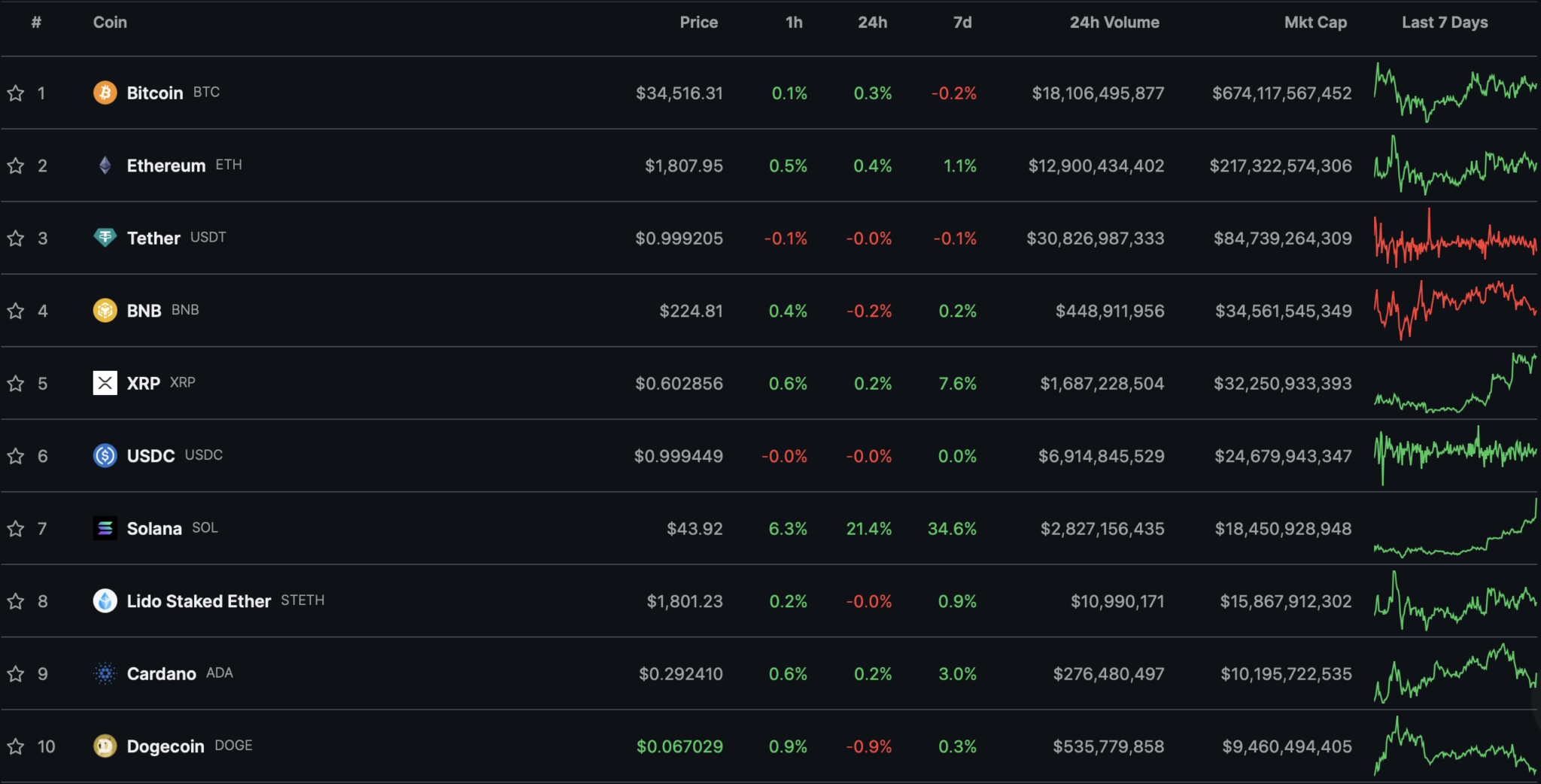
Task: Open the USDC coin name link
Action: pyautogui.click(x=150, y=456)
